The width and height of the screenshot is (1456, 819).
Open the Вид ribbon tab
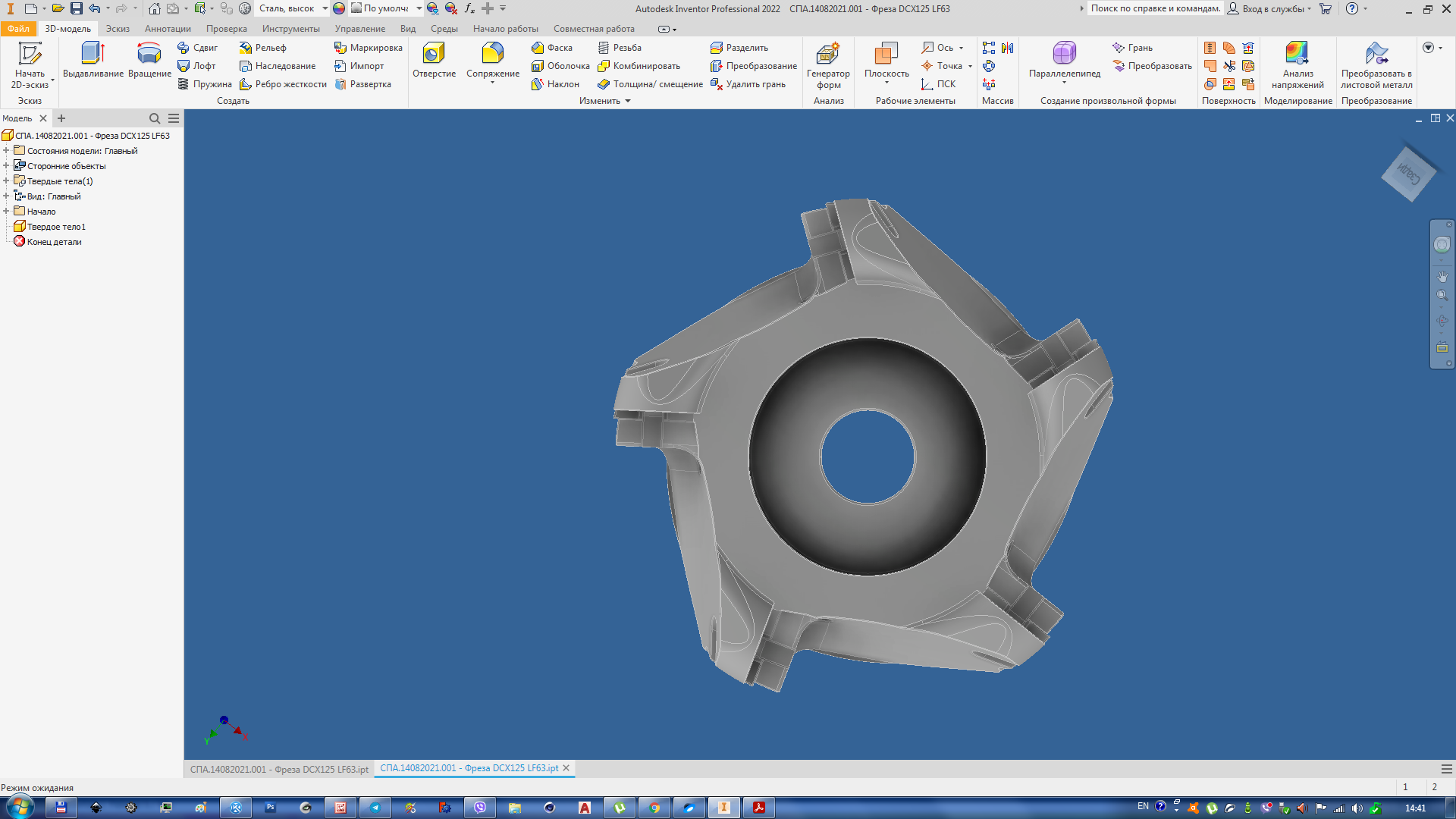(x=407, y=29)
